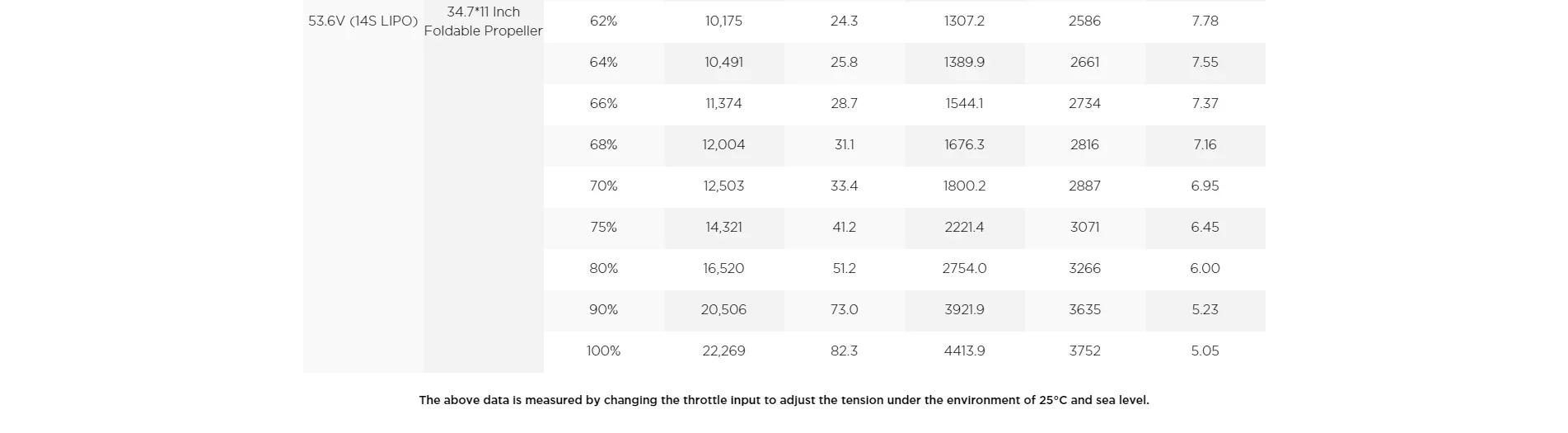Click the measurement conditions footnote text
The height and width of the screenshot is (433, 1568).
[784, 401]
